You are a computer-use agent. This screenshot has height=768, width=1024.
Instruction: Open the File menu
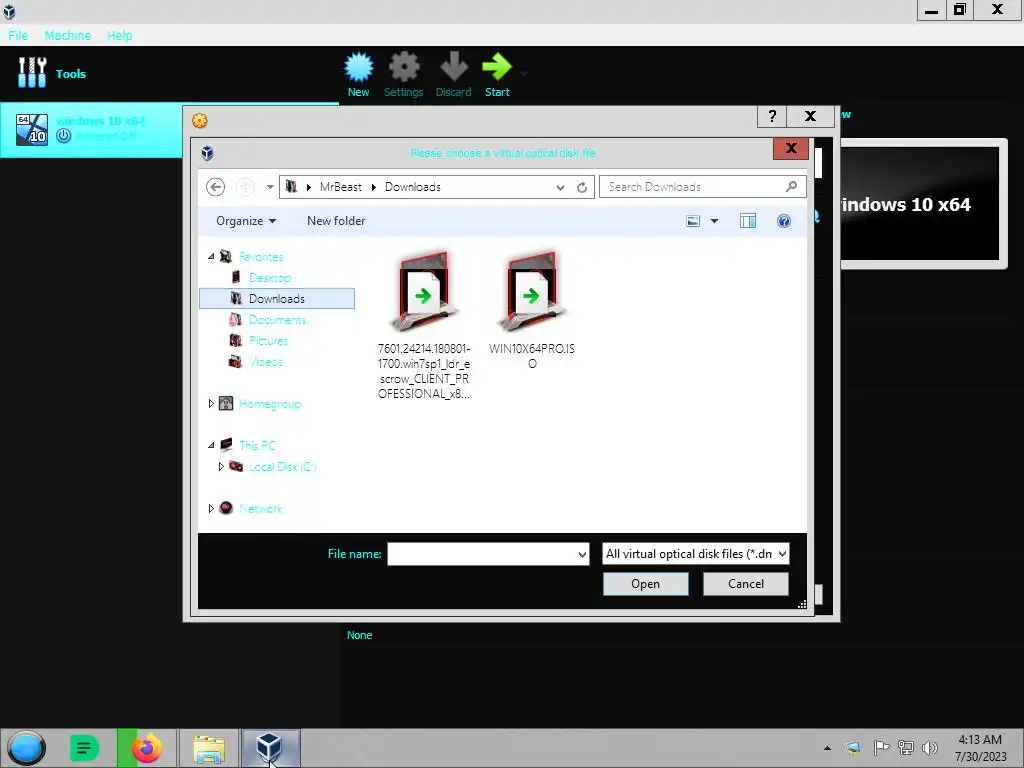click(x=18, y=35)
